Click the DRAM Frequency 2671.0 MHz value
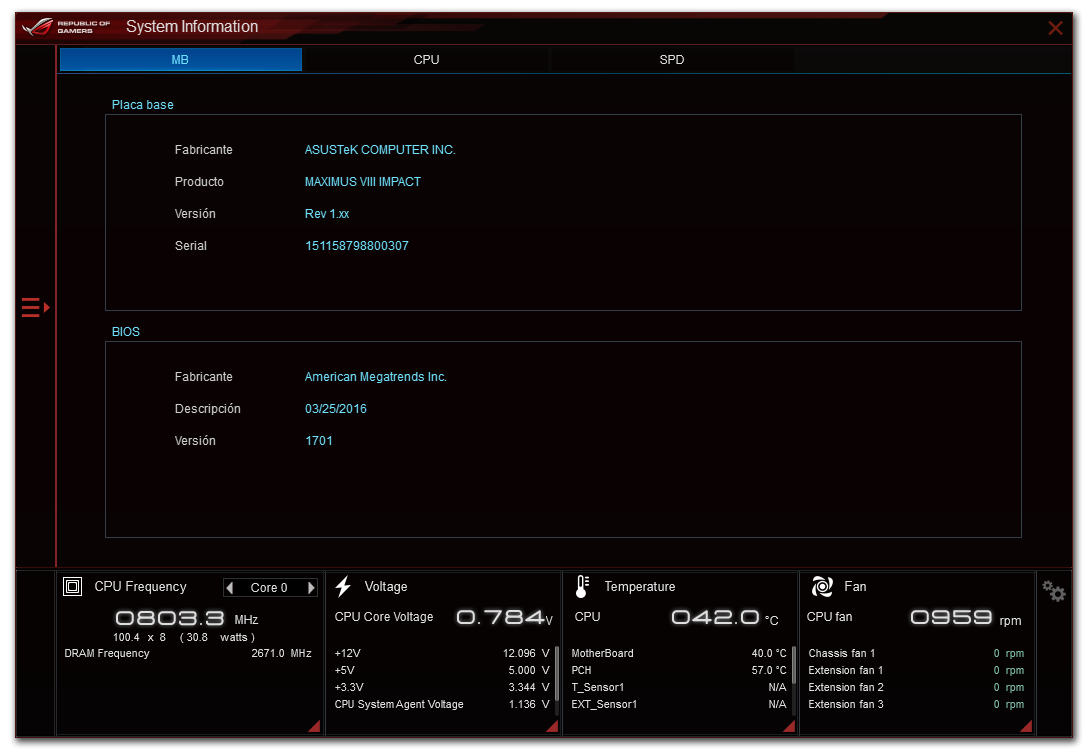Viewport: 1090px width, 753px height. click(x=282, y=654)
